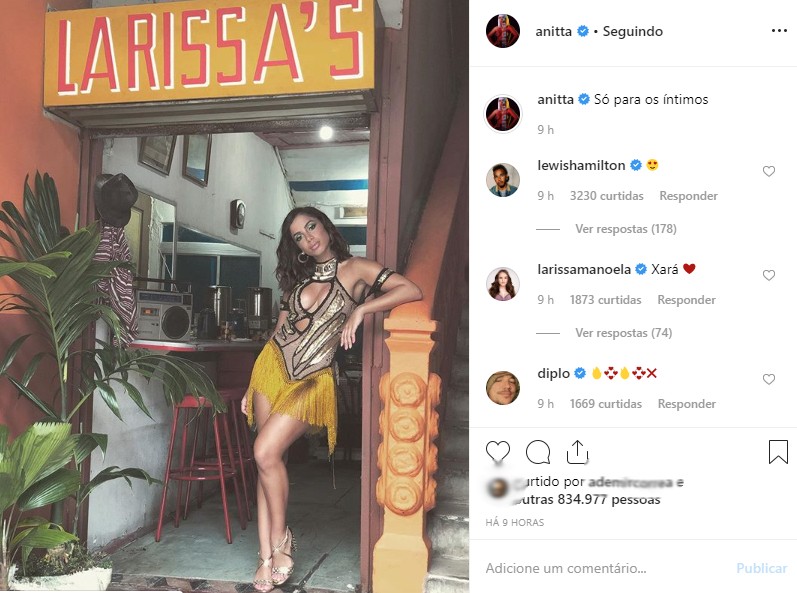The image size is (797, 593).
Task: Expand Ver respostas (74) under larissamanoela
Action: (624, 333)
